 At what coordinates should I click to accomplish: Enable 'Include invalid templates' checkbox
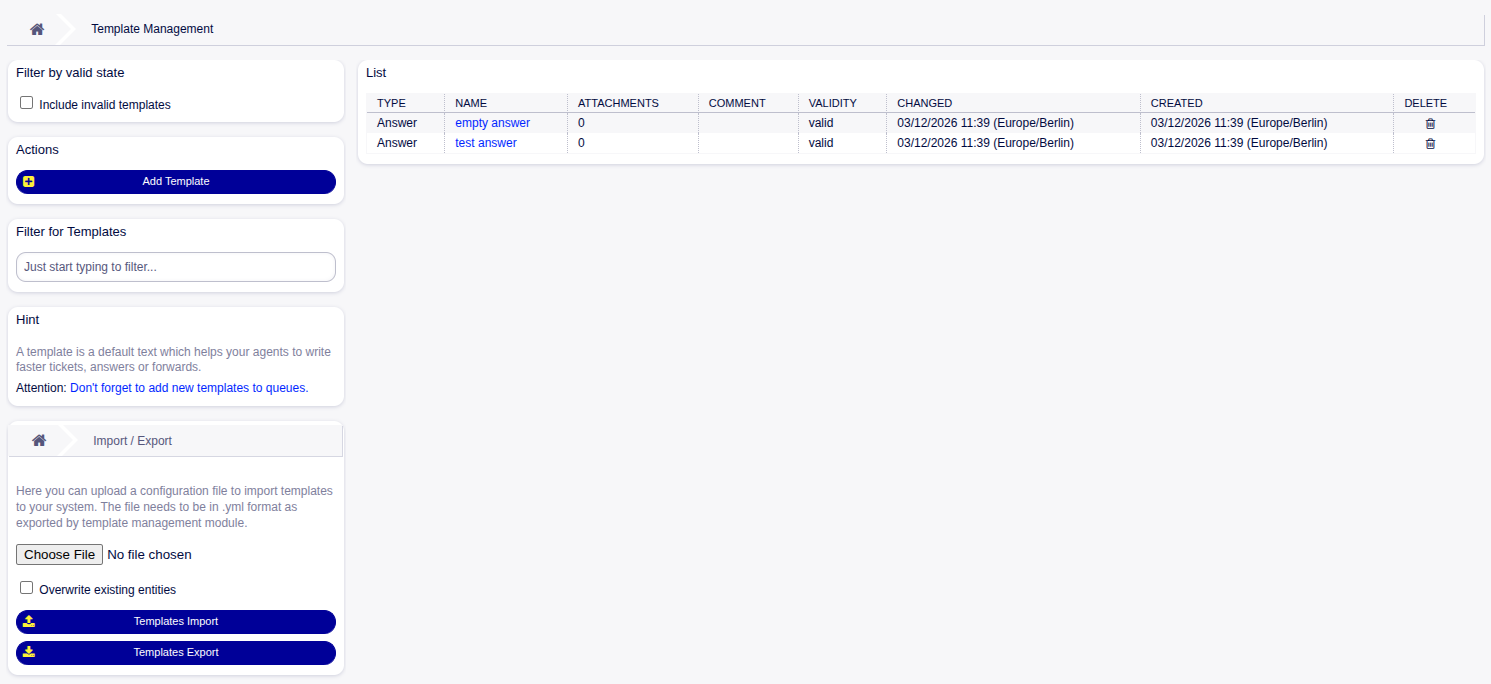[27, 103]
